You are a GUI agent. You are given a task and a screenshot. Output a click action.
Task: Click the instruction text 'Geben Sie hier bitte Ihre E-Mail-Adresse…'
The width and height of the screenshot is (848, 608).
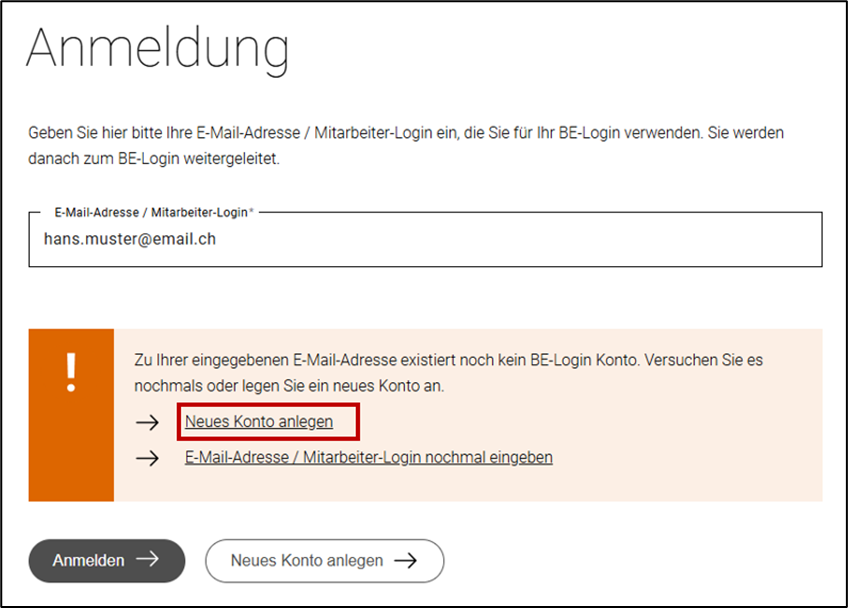click(x=406, y=146)
